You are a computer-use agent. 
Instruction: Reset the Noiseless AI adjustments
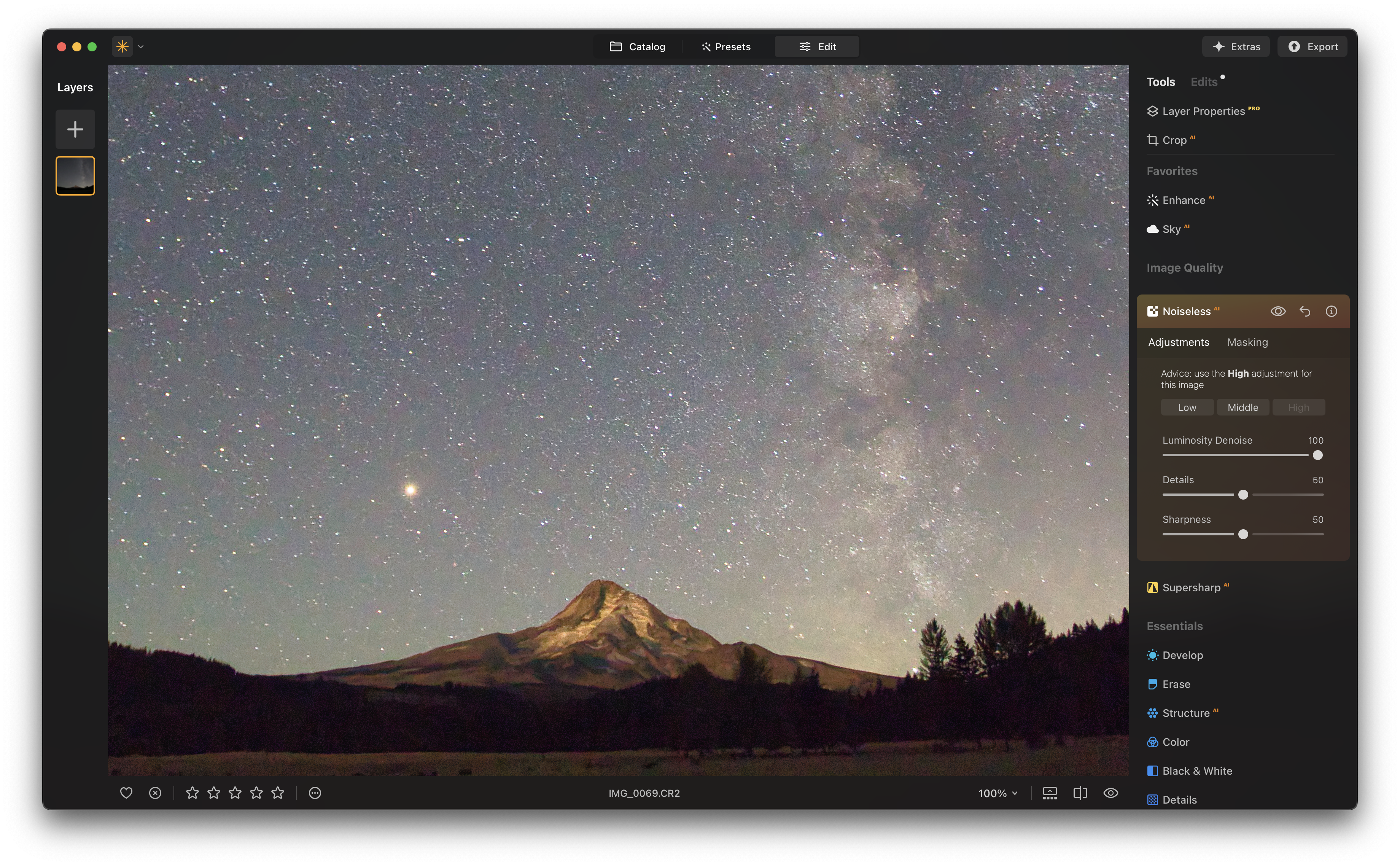point(1305,311)
